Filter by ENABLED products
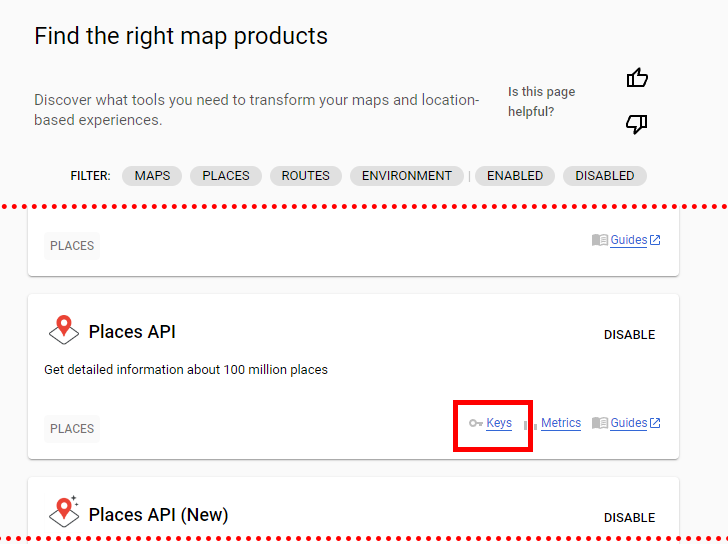Image resolution: width=728 pixels, height=544 pixels. tap(515, 176)
